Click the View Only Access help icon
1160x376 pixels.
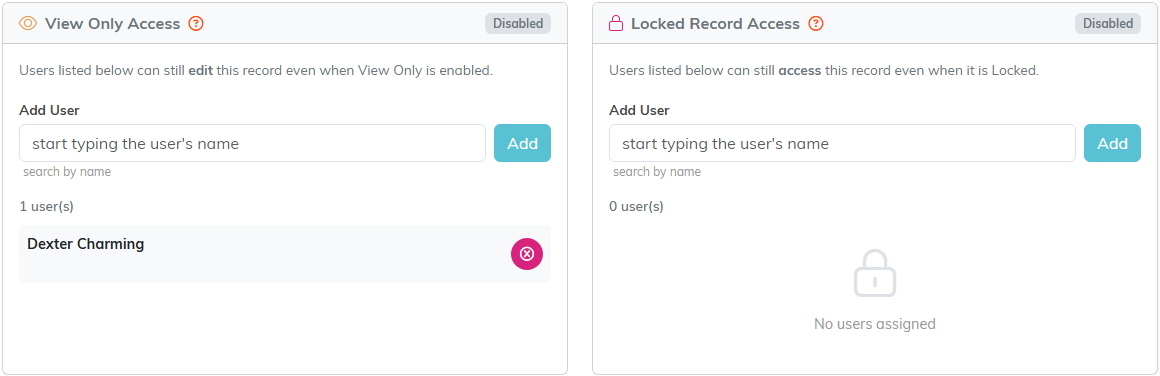tap(196, 24)
